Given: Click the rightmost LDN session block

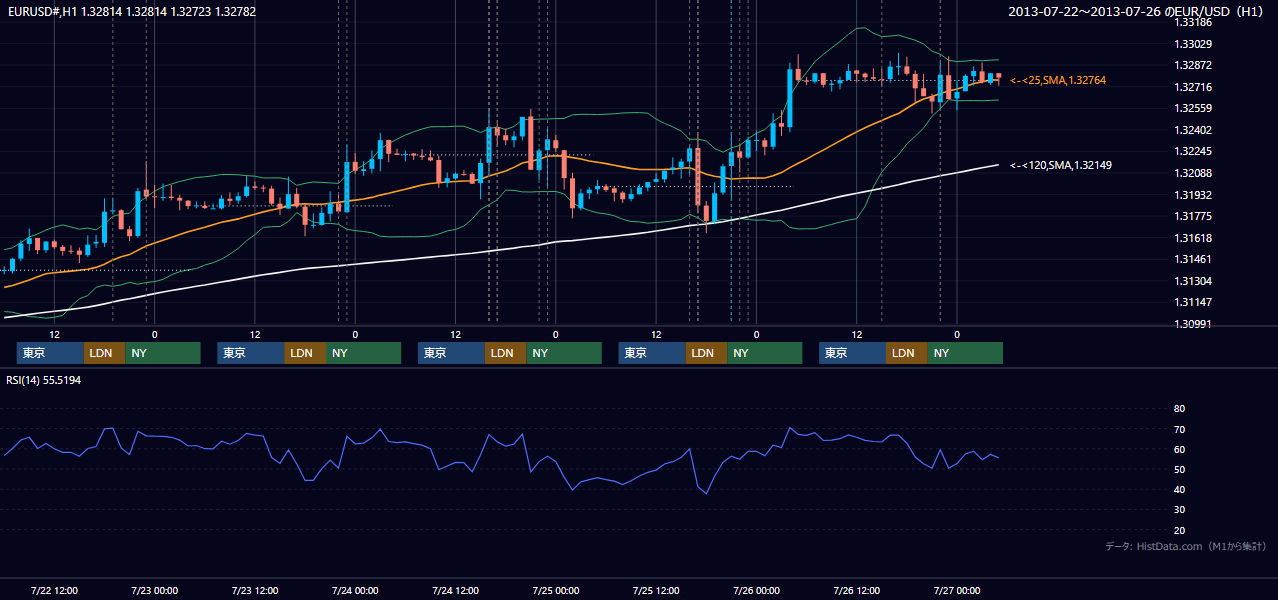Looking at the screenshot, I should coord(906,353).
